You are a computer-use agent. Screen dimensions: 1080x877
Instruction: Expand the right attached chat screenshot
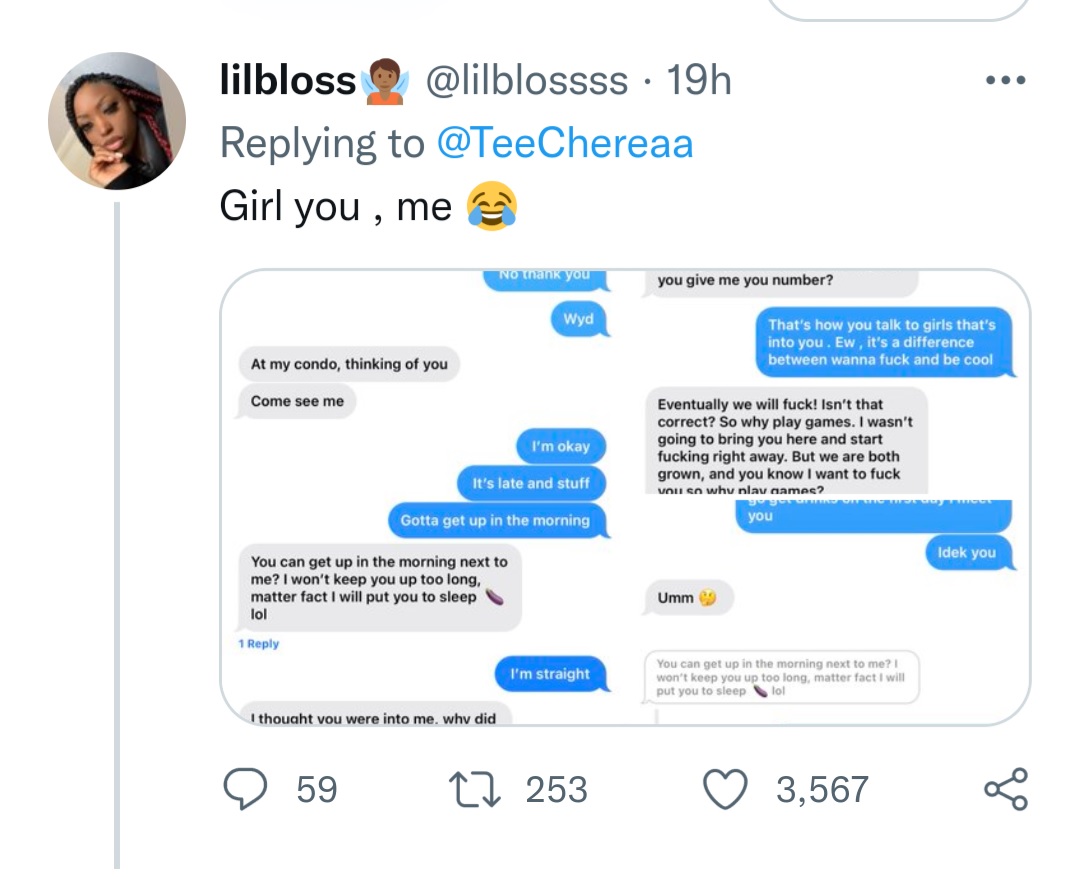pos(832,498)
